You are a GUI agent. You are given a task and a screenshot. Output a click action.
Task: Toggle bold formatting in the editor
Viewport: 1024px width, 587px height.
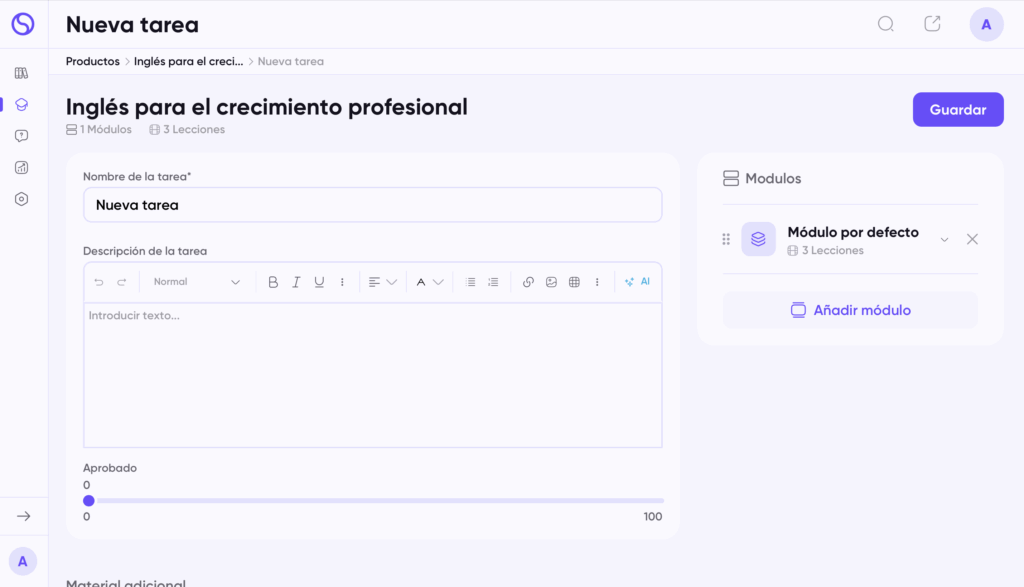point(273,282)
